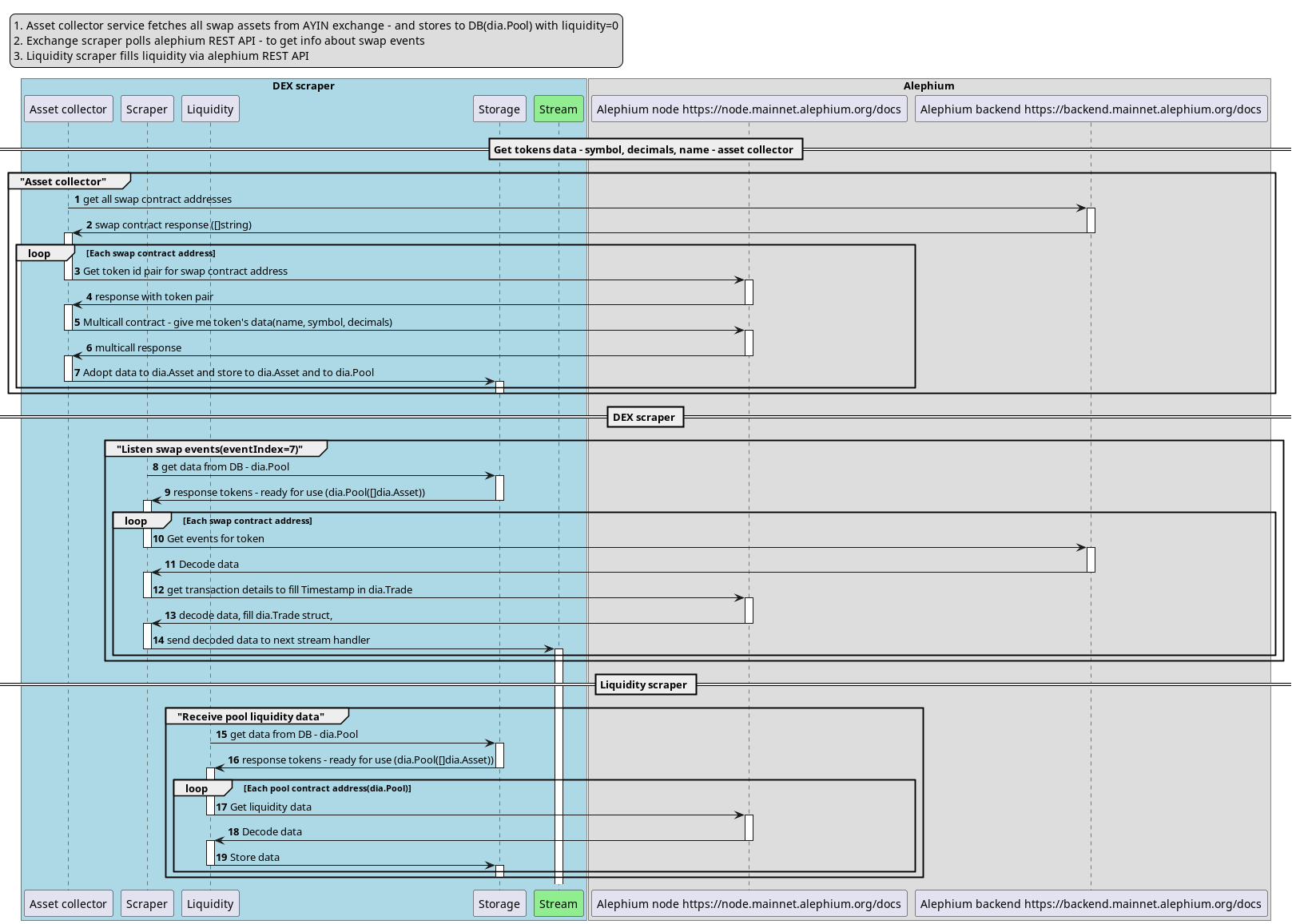Select the "Receive pool liquidity data" group tab

(251, 716)
